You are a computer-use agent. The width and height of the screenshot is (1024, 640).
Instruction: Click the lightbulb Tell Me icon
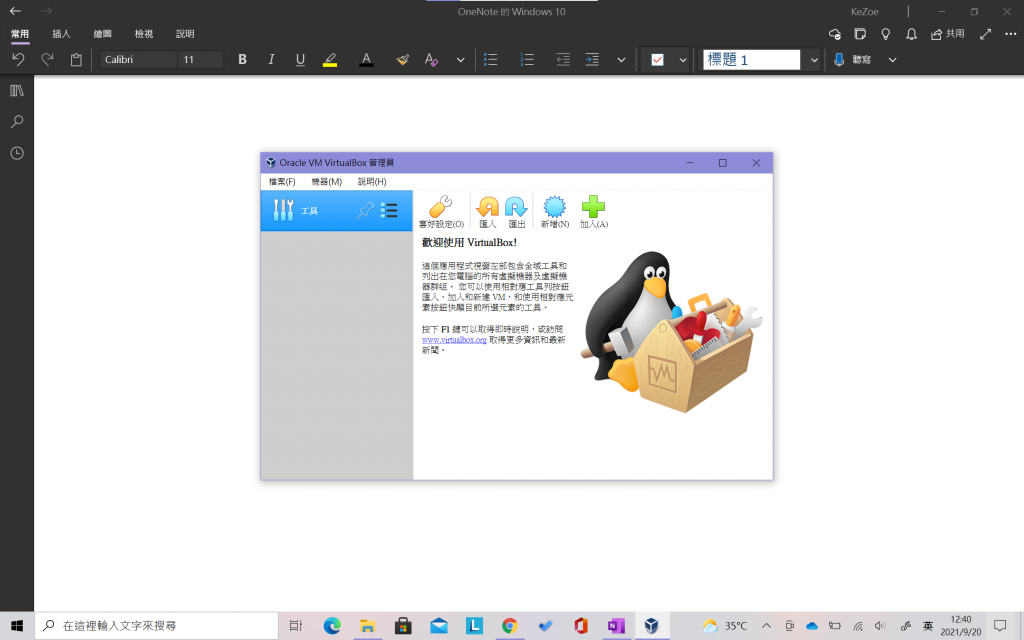[x=886, y=34]
